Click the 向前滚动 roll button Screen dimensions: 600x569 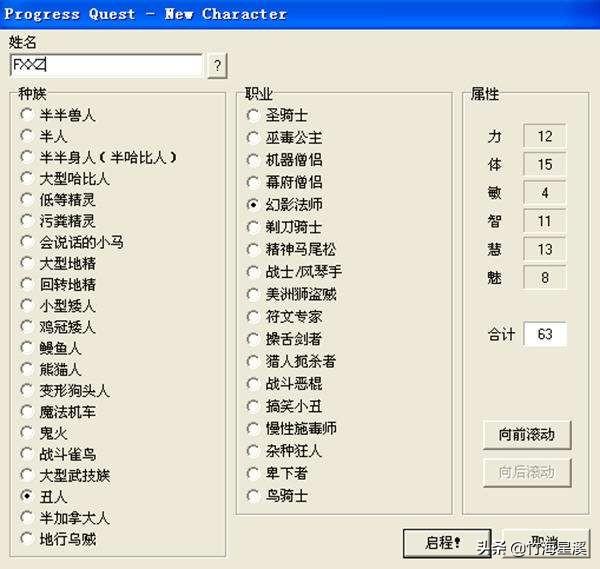point(527,435)
